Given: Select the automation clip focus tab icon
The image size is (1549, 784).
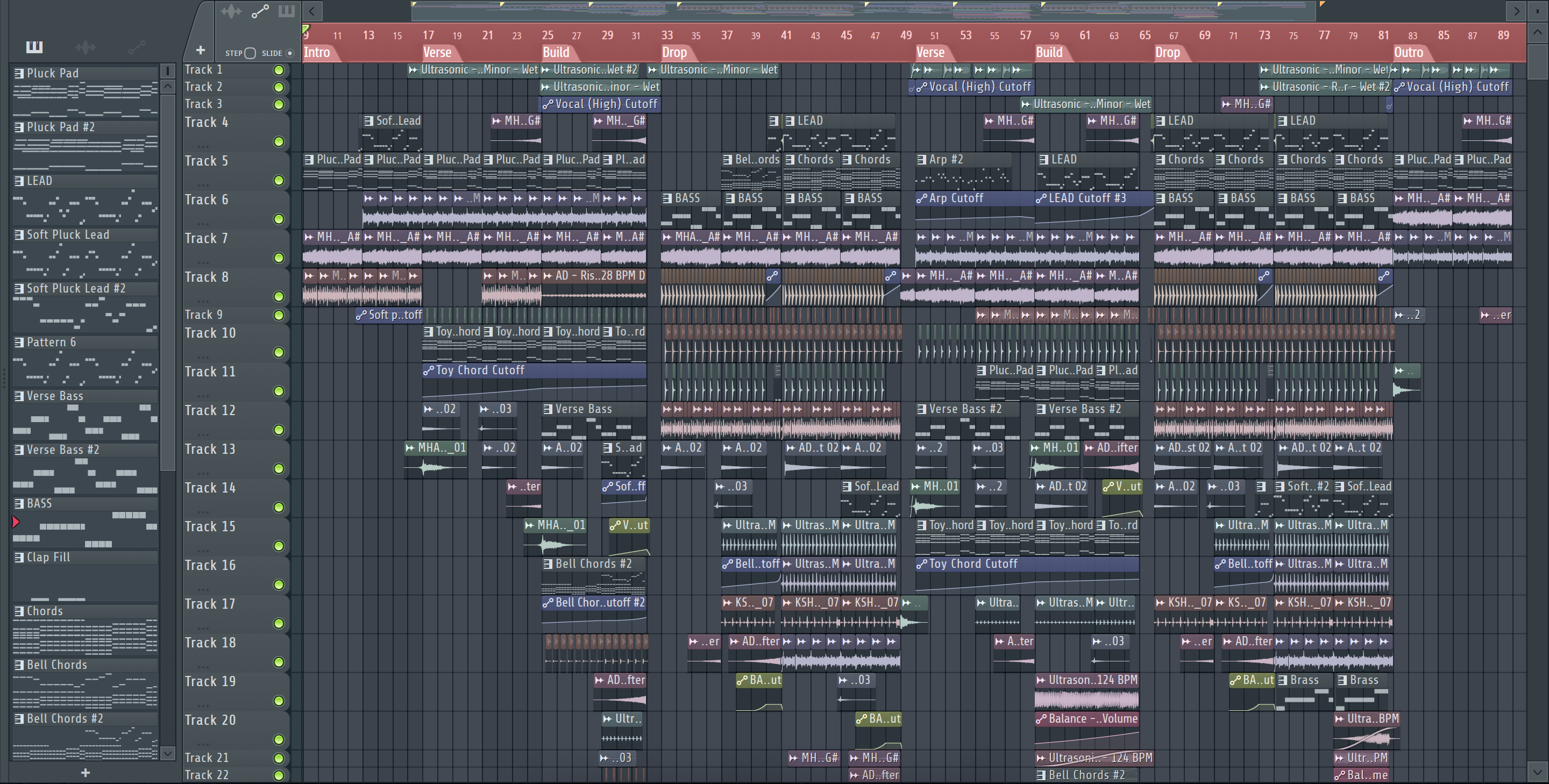Looking at the screenshot, I should point(260,11).
